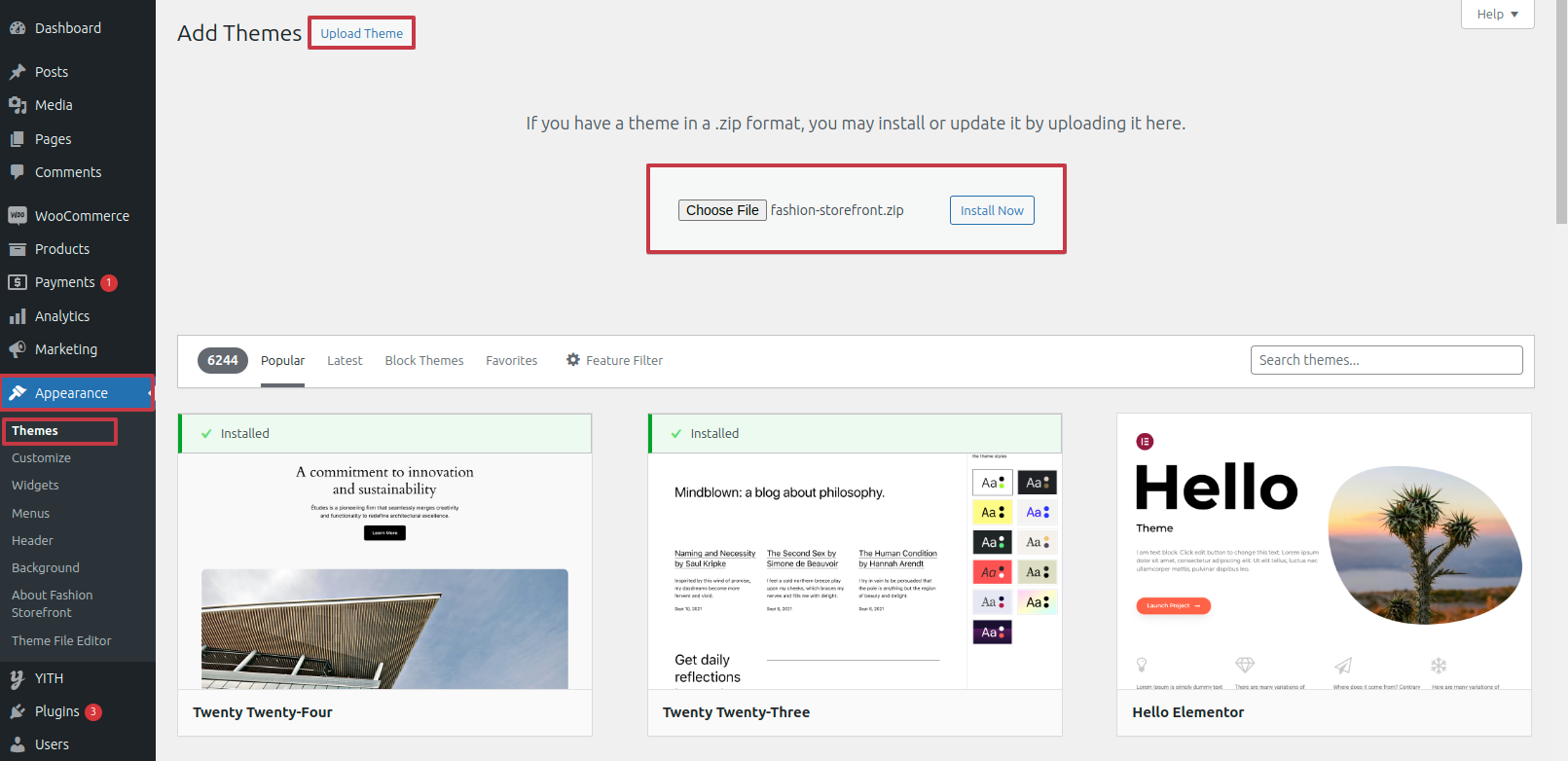Image resolution: width=1568 pixels, height=761 pixels.
Task: Click the Pages icon in sidebar
Action: pyautogui.click(x=18, y=139)
